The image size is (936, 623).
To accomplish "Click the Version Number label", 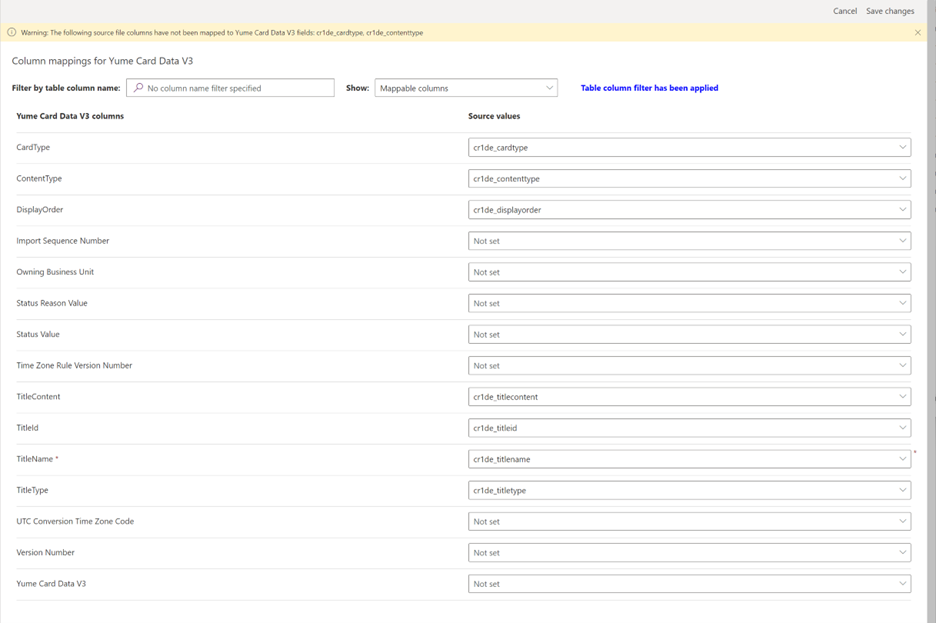I will click(45, 552).
